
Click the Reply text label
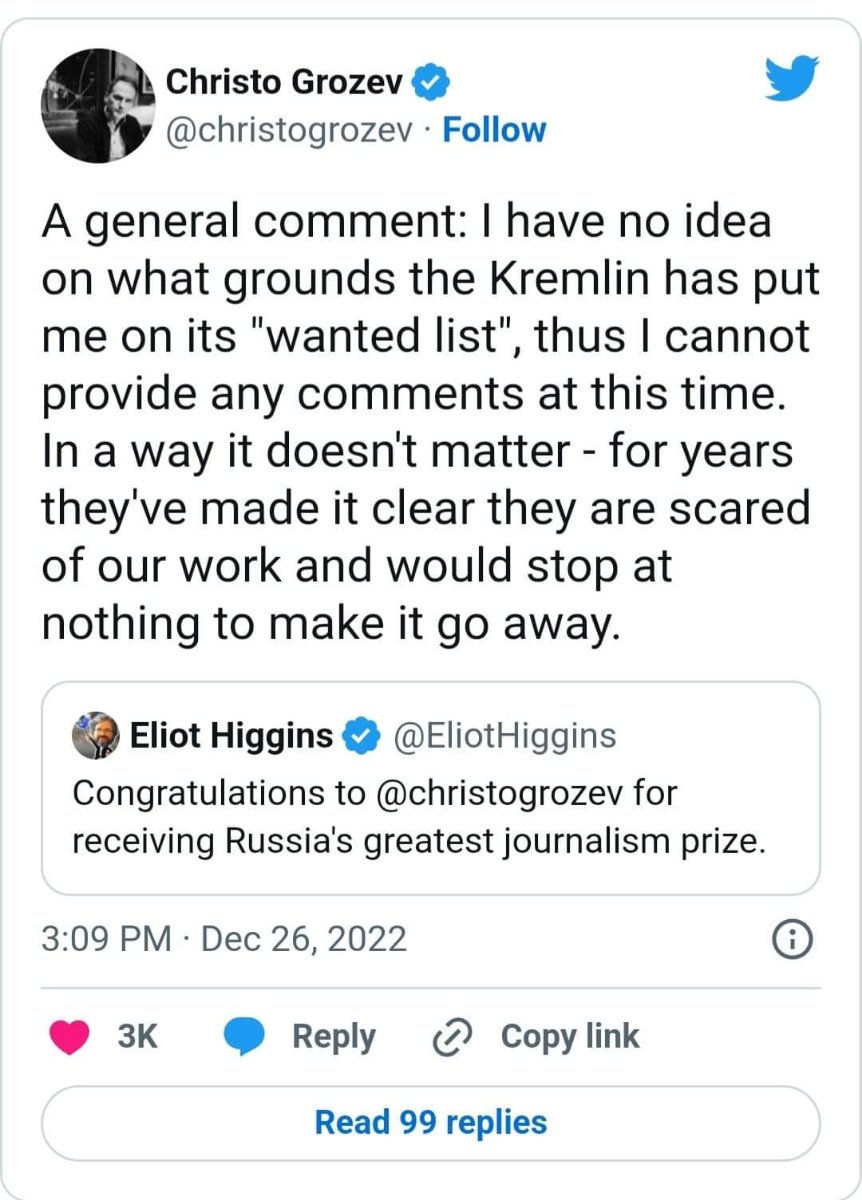[x=333, y=1037]
